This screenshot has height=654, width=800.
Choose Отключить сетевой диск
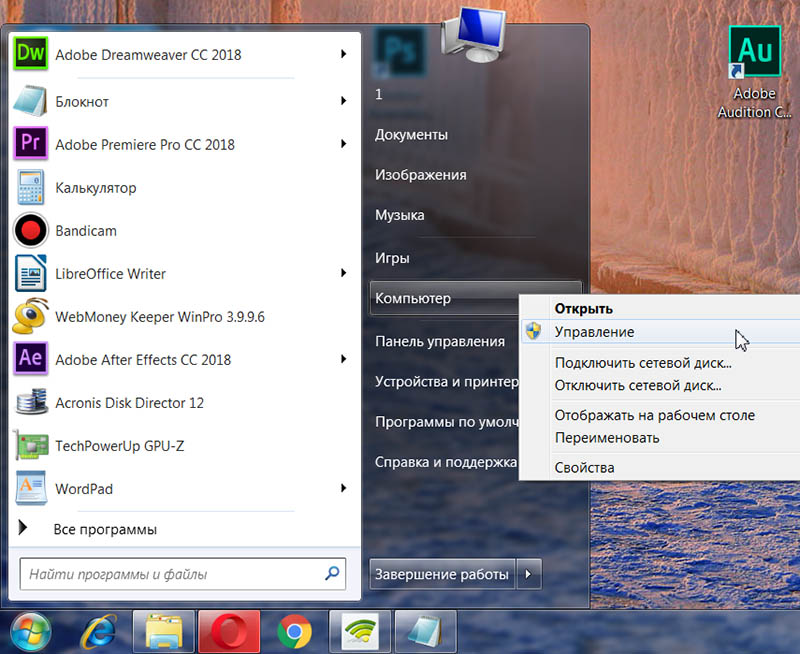[638, 385]
